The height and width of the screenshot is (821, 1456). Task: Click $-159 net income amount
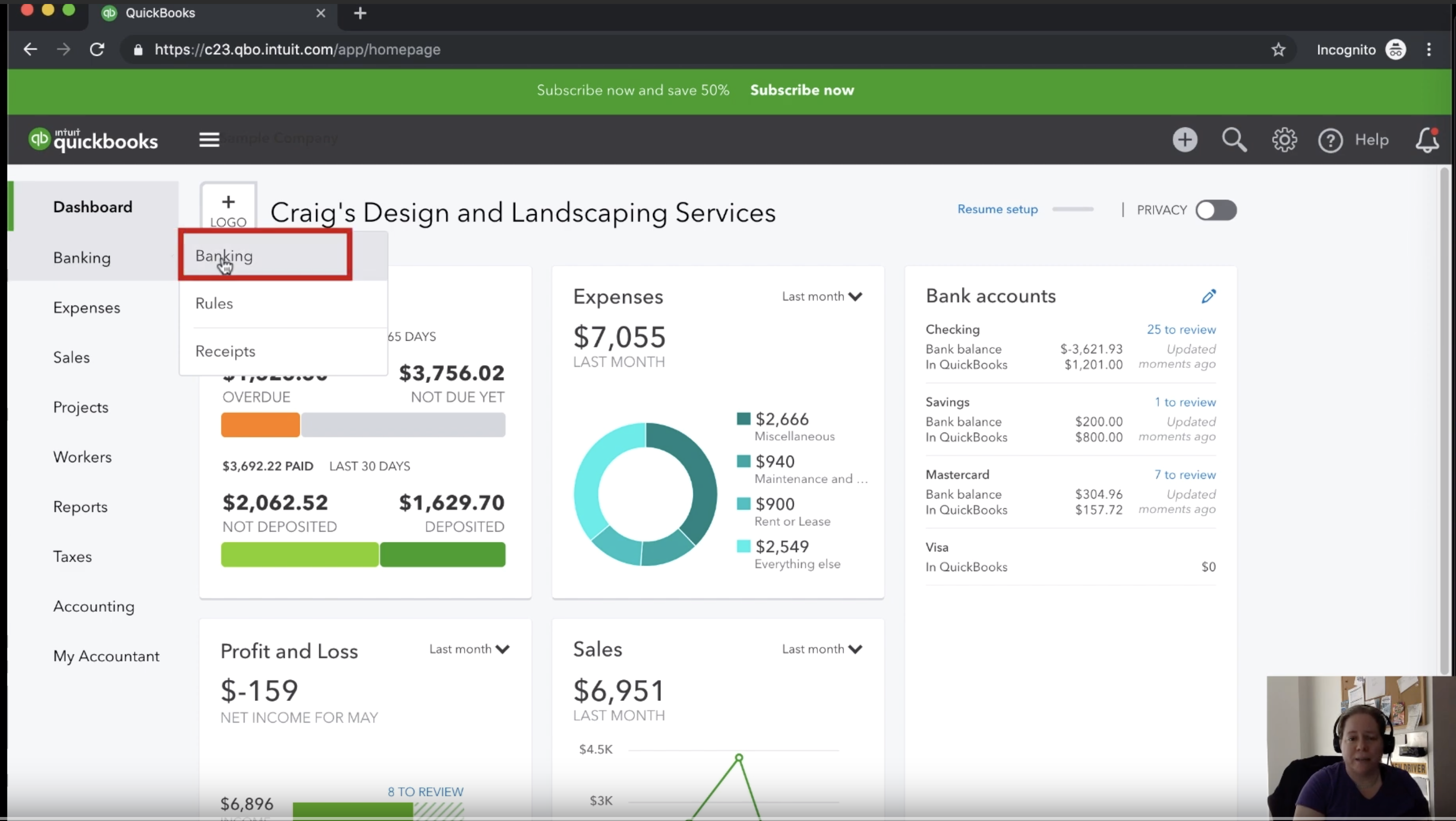pyautogui.click(x=259, y=691)
